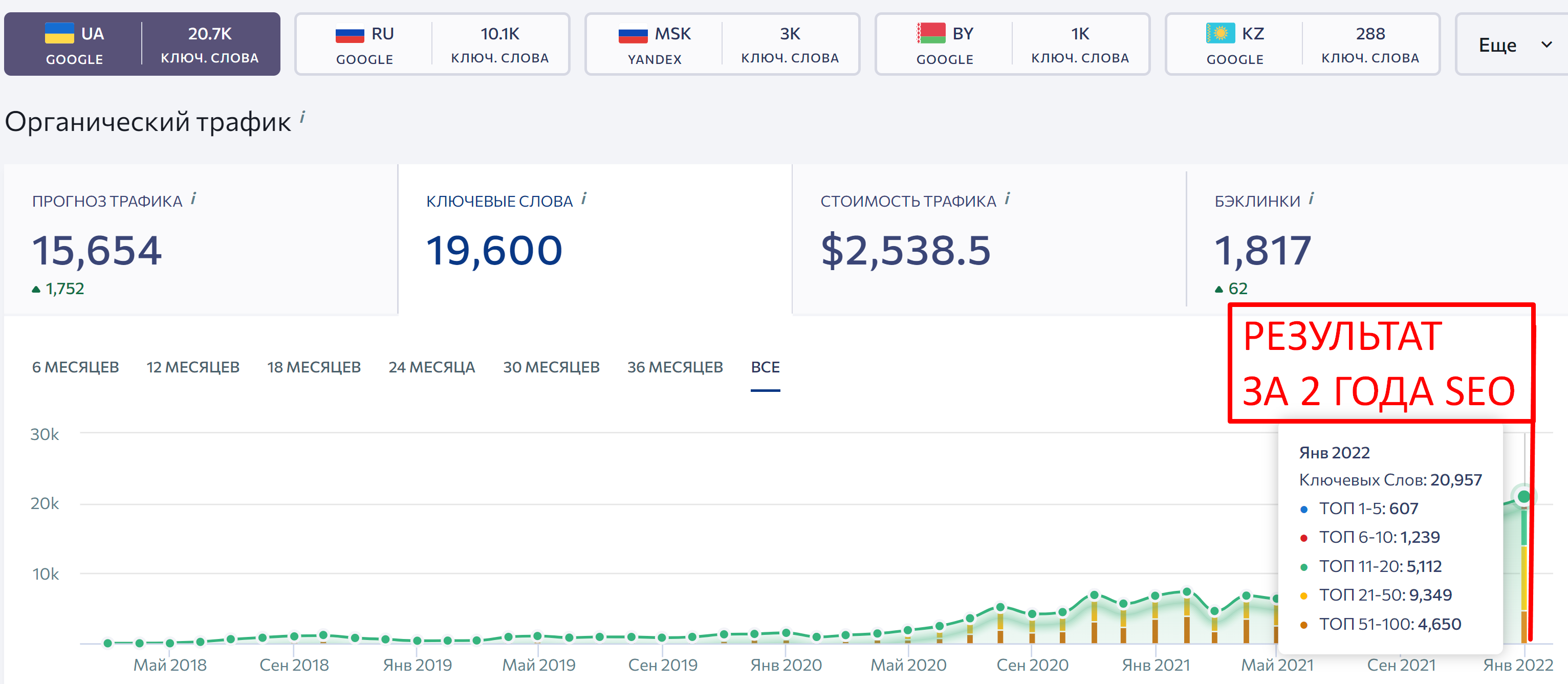This screenshot has height=684, width=1568.
Task: Click info icon beside Бэклинки
Action: pos(1311,198)
